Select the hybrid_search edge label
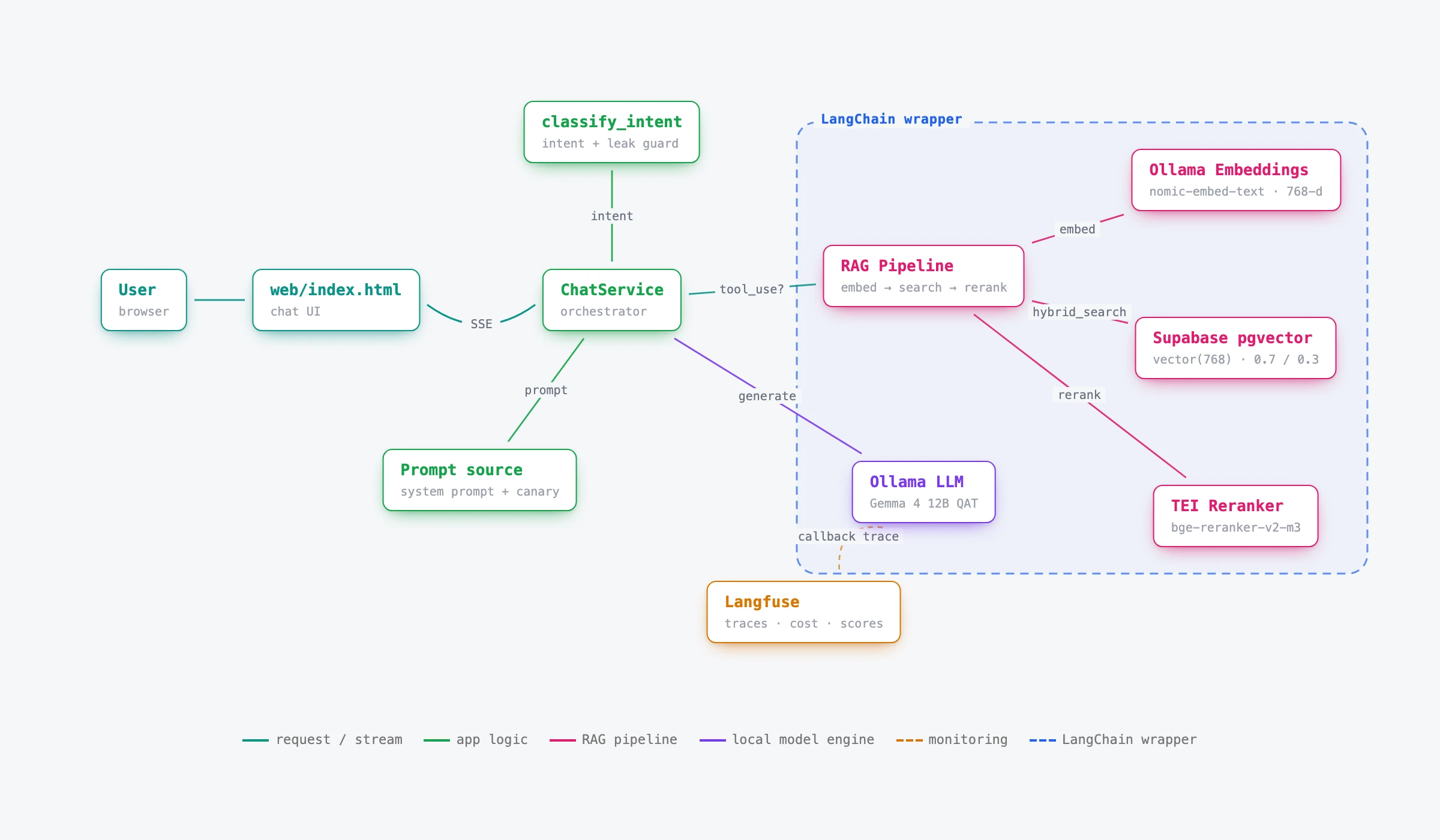 1079,312
